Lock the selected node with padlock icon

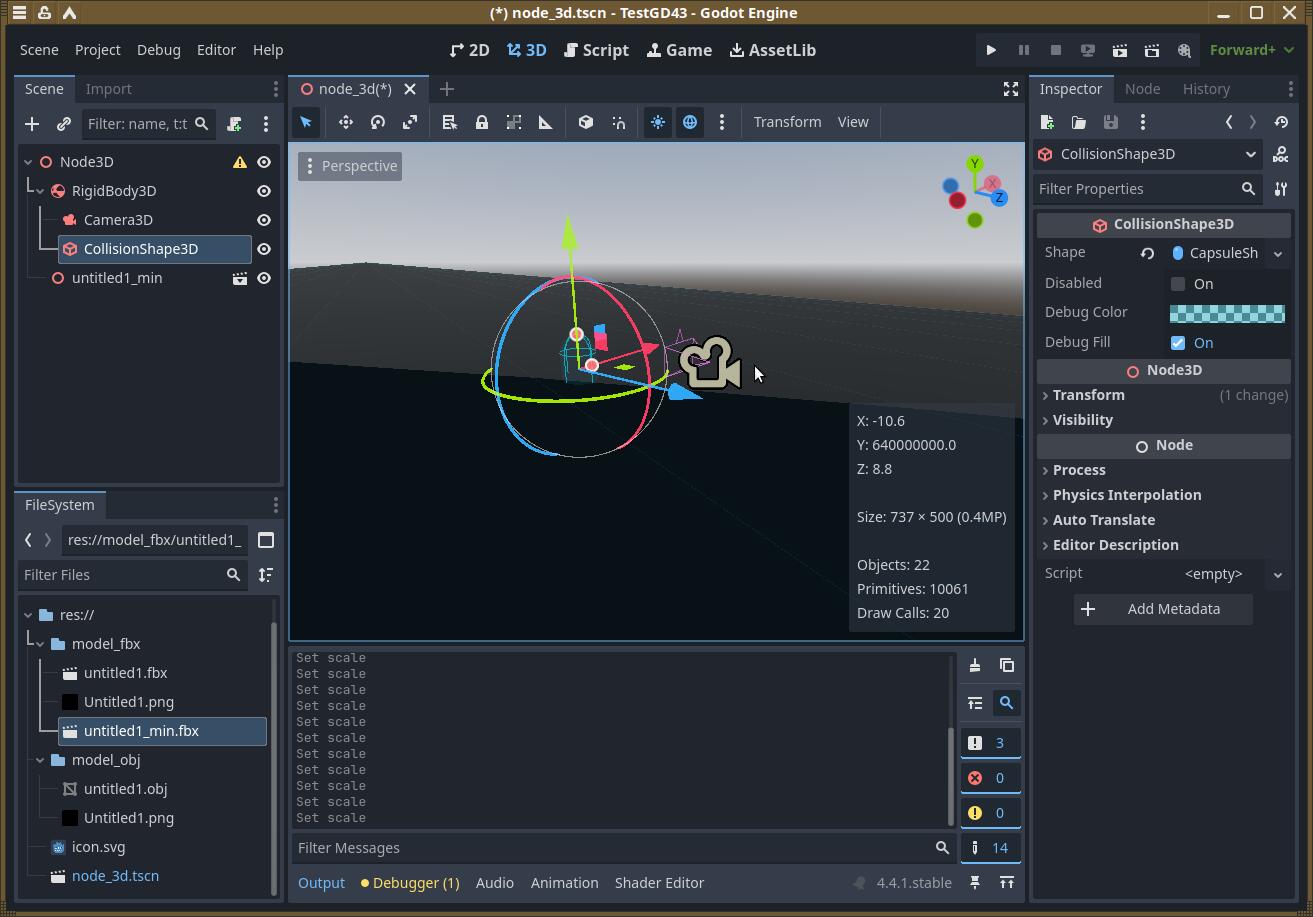pos(482,122)
